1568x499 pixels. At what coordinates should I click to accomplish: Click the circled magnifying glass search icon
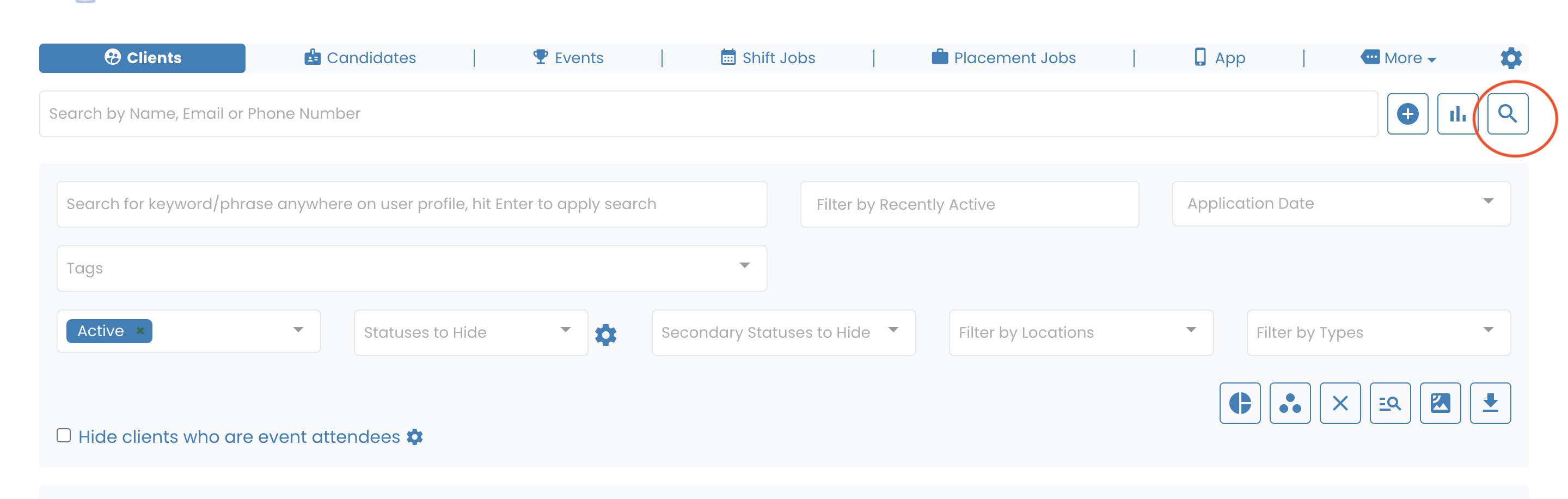(1507, 113)
